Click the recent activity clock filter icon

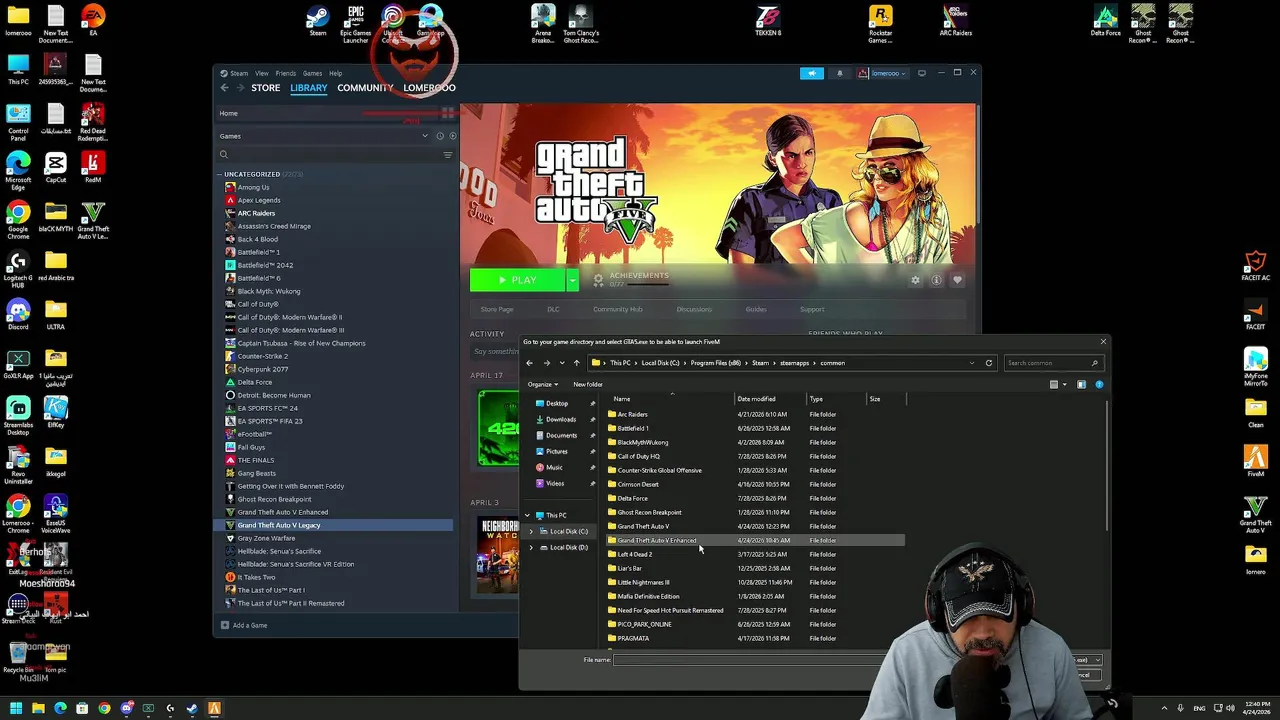pos(440,136)
